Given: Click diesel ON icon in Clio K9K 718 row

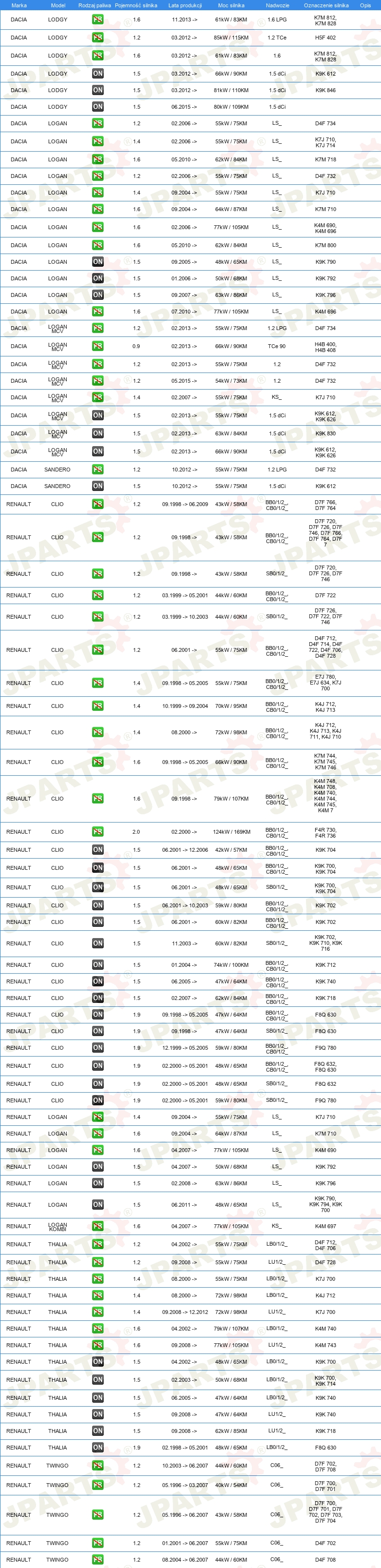Looking at the screenshot, I should [x=97, y=998].
